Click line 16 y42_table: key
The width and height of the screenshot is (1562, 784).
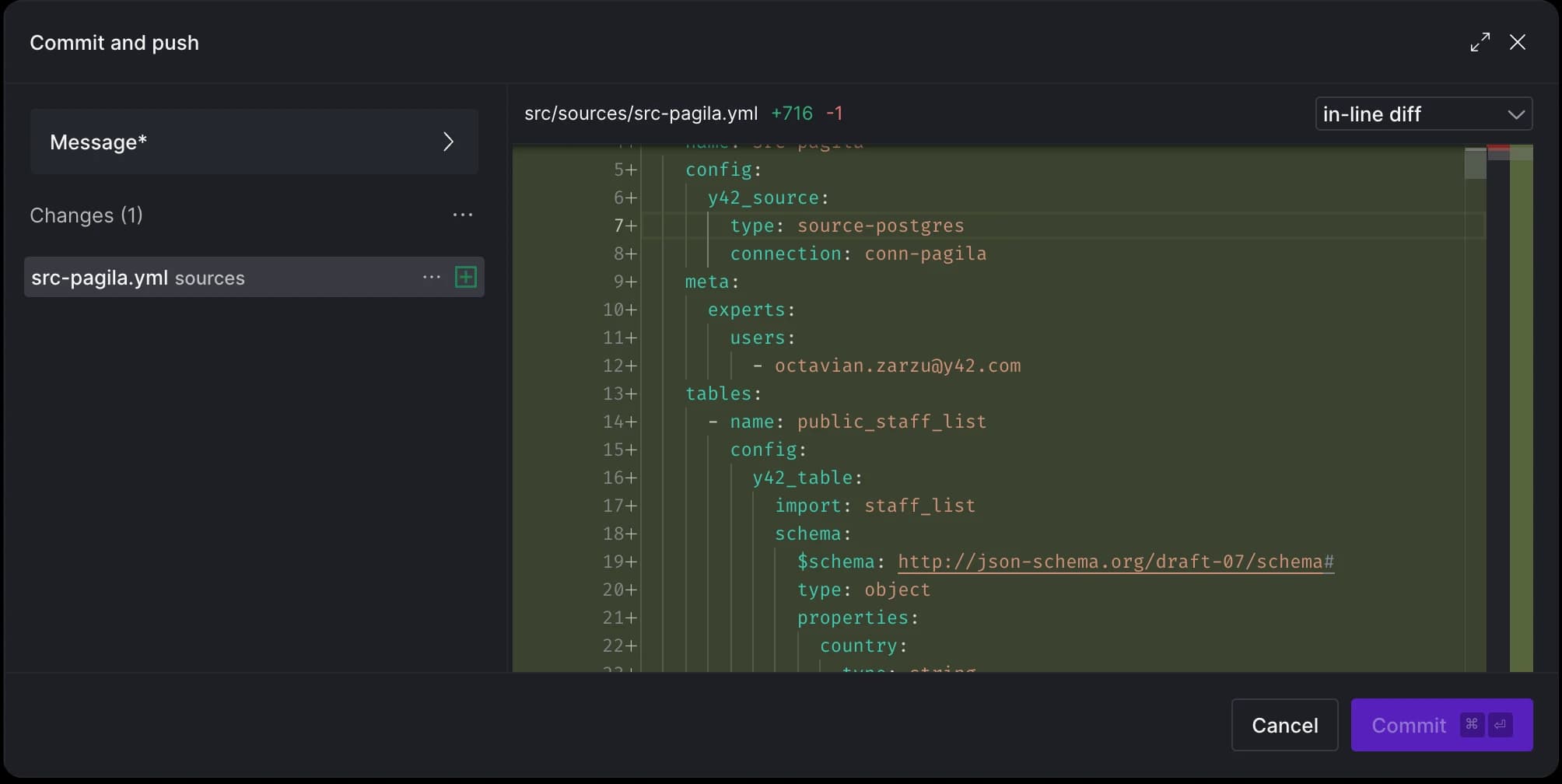807,478
